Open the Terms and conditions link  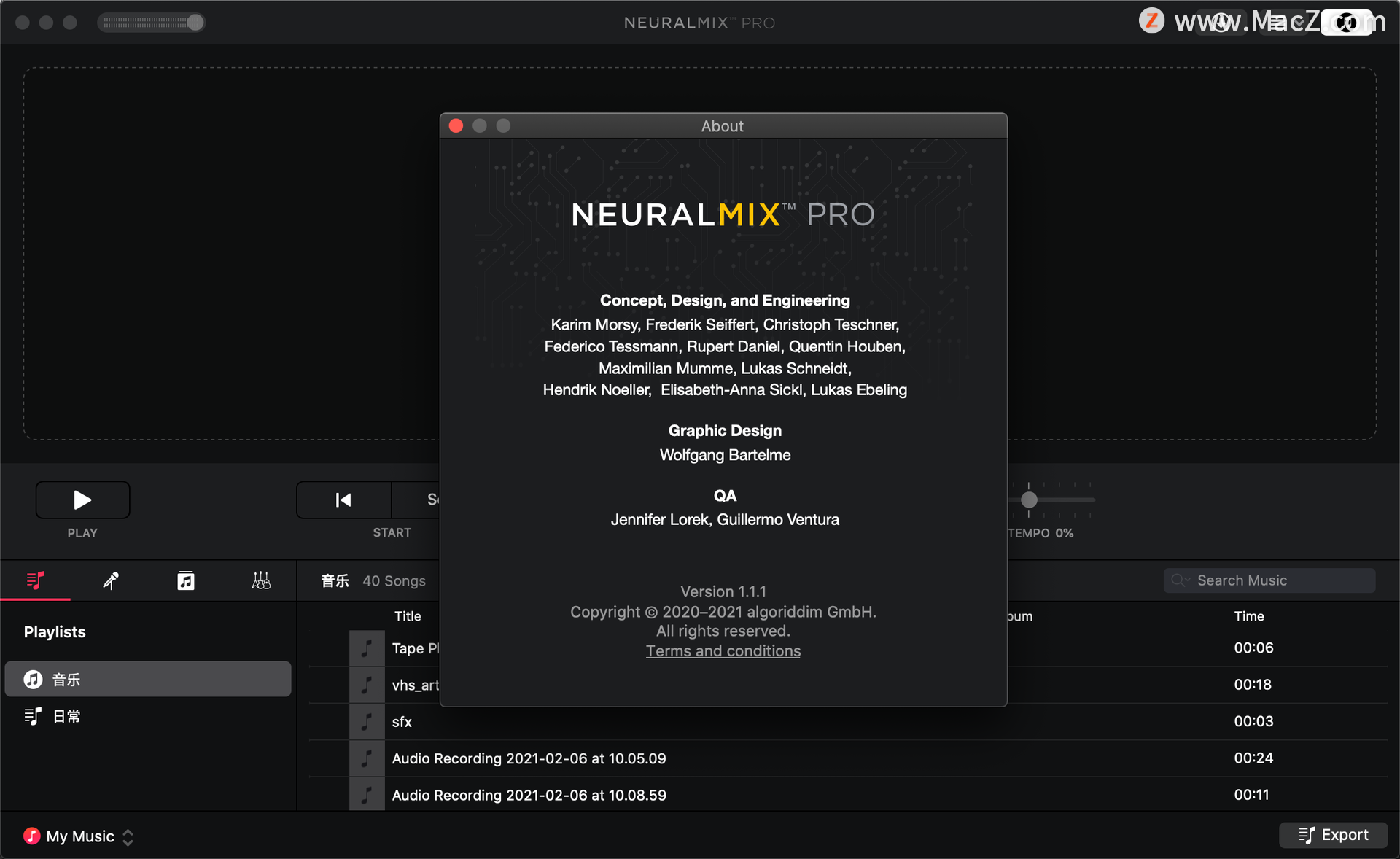pyautogui.click(x=723, y=650)
